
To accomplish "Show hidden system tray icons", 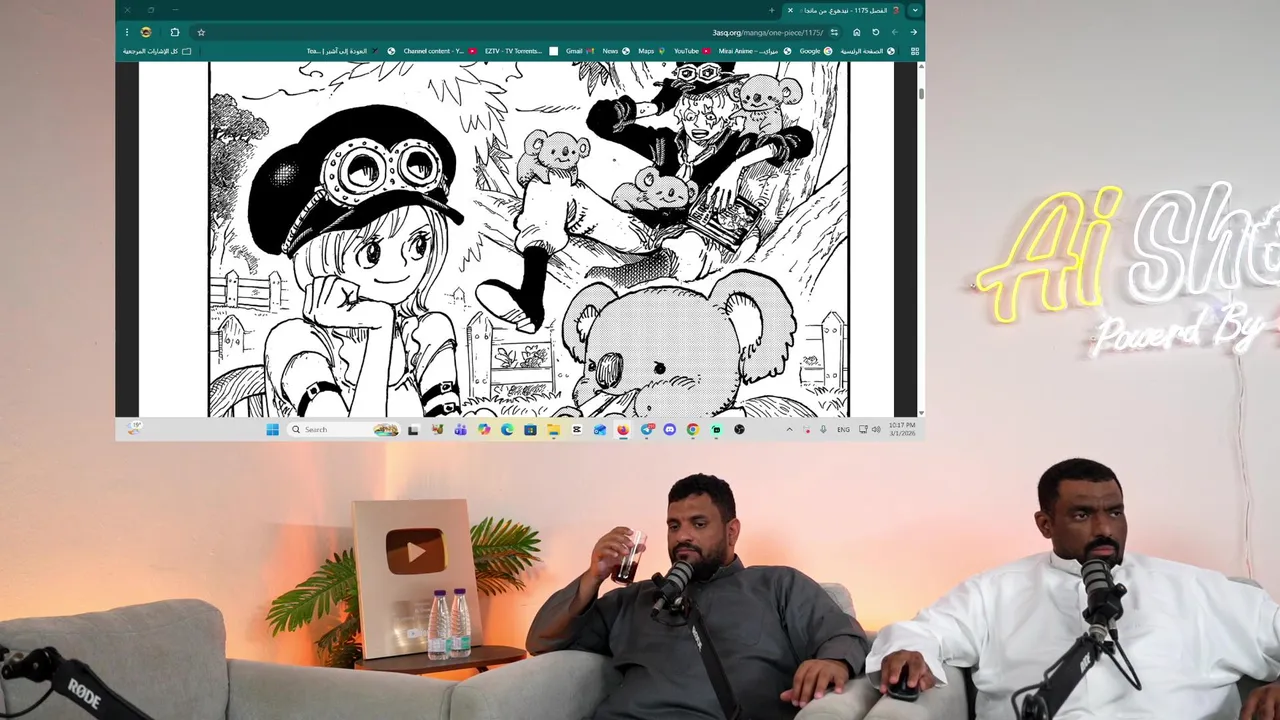I will 790,429.
